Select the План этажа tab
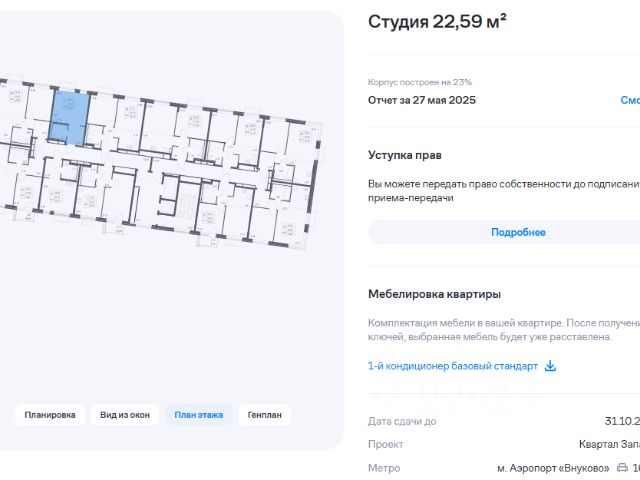Image resolution: width=640 pixels, height=480 pixels. pos(199,415)
